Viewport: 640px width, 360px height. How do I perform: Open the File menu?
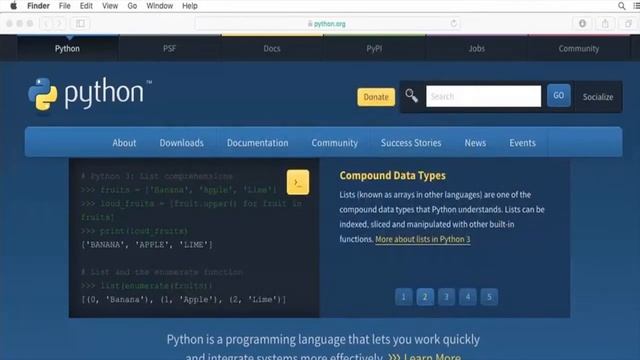[x=64, y=6]
